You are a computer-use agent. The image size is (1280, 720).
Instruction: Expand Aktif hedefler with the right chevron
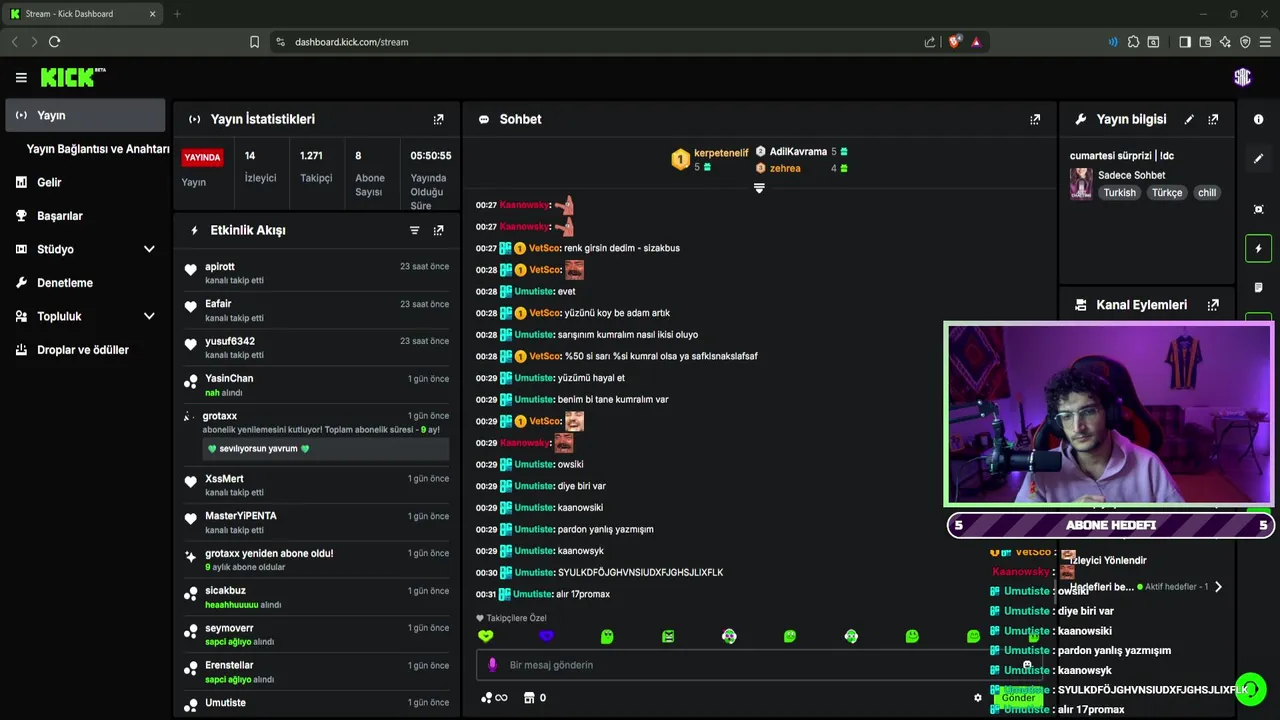coord(1218,587)
